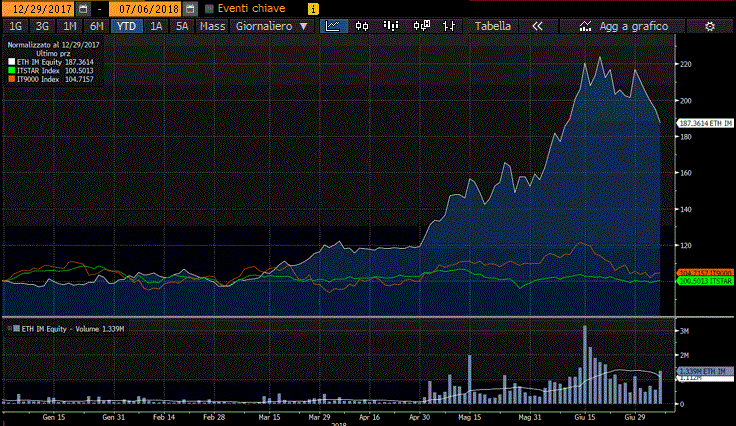Collapse panel with double-arrow icon
736x426 pixels.
click(x=537, y=26)
